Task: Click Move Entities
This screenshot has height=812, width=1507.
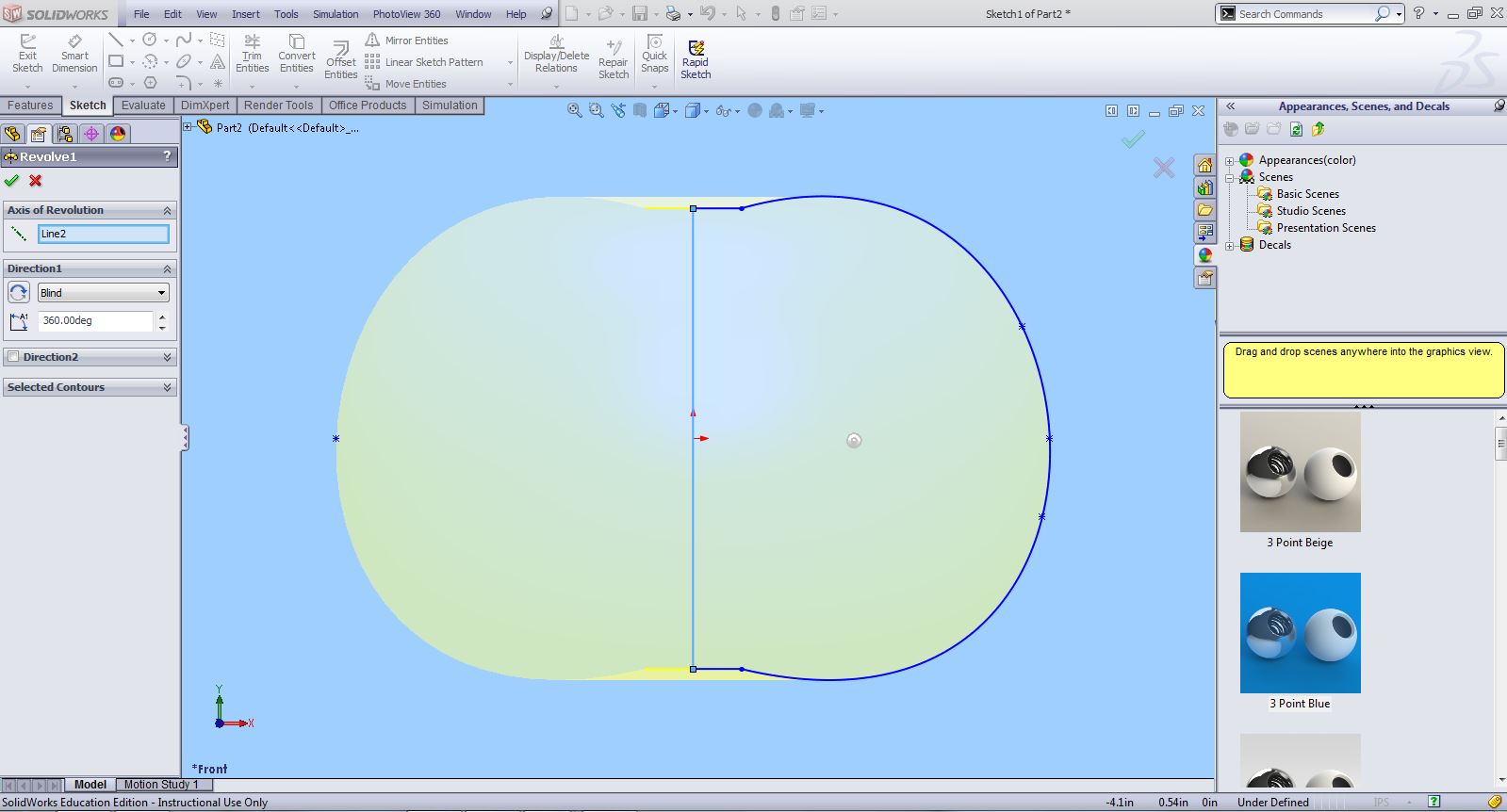Action: (406, 84)
